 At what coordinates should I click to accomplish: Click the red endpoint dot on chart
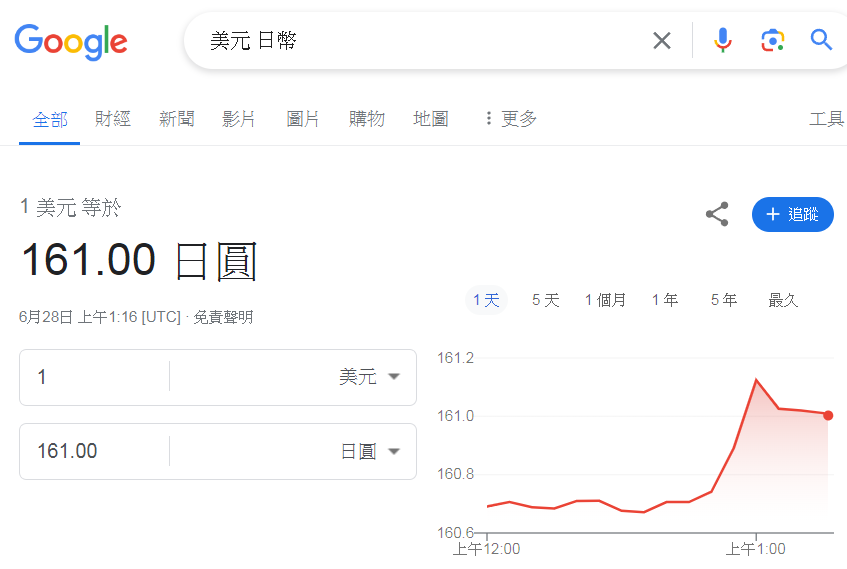tap(828, 415)
